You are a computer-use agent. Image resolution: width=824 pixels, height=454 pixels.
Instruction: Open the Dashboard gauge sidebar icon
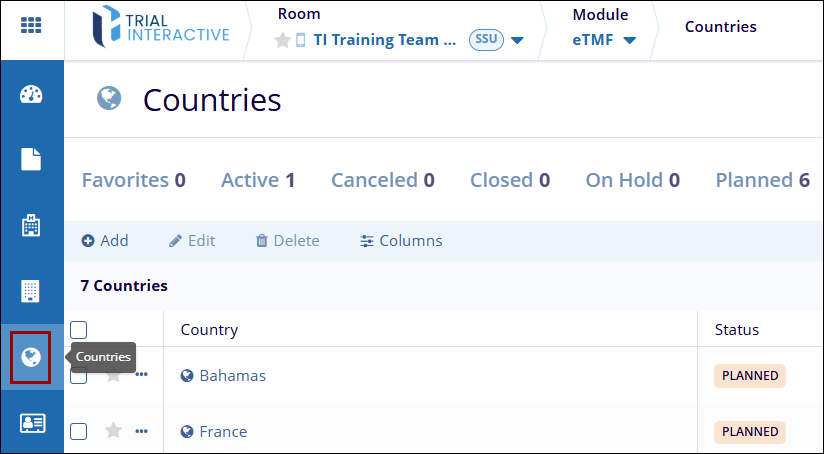click(31, 95)
